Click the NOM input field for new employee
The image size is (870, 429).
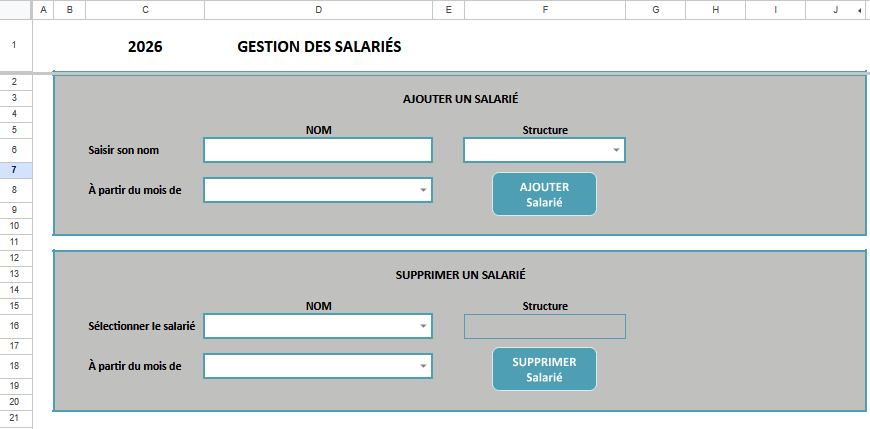pyautogui.click(x=317, y=150)
